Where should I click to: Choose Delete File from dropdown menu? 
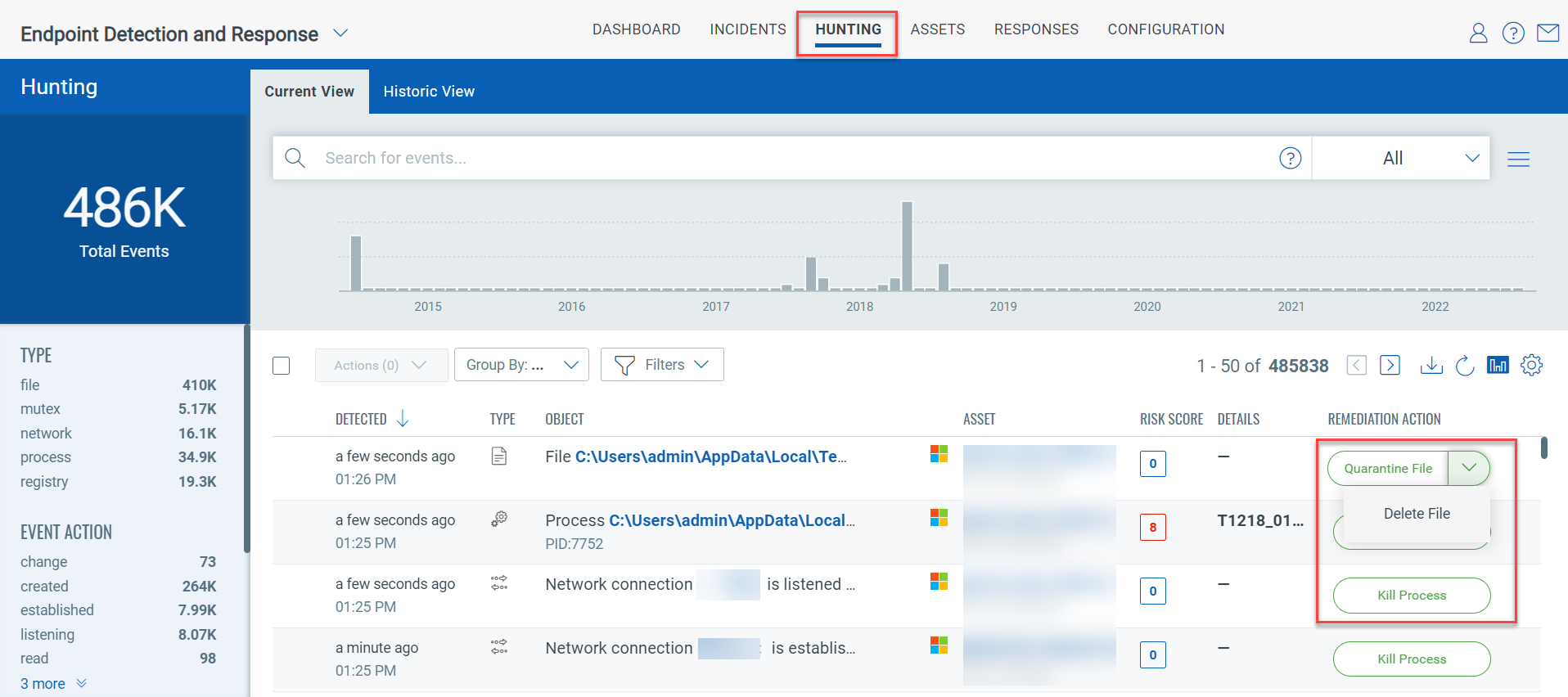1417,514
